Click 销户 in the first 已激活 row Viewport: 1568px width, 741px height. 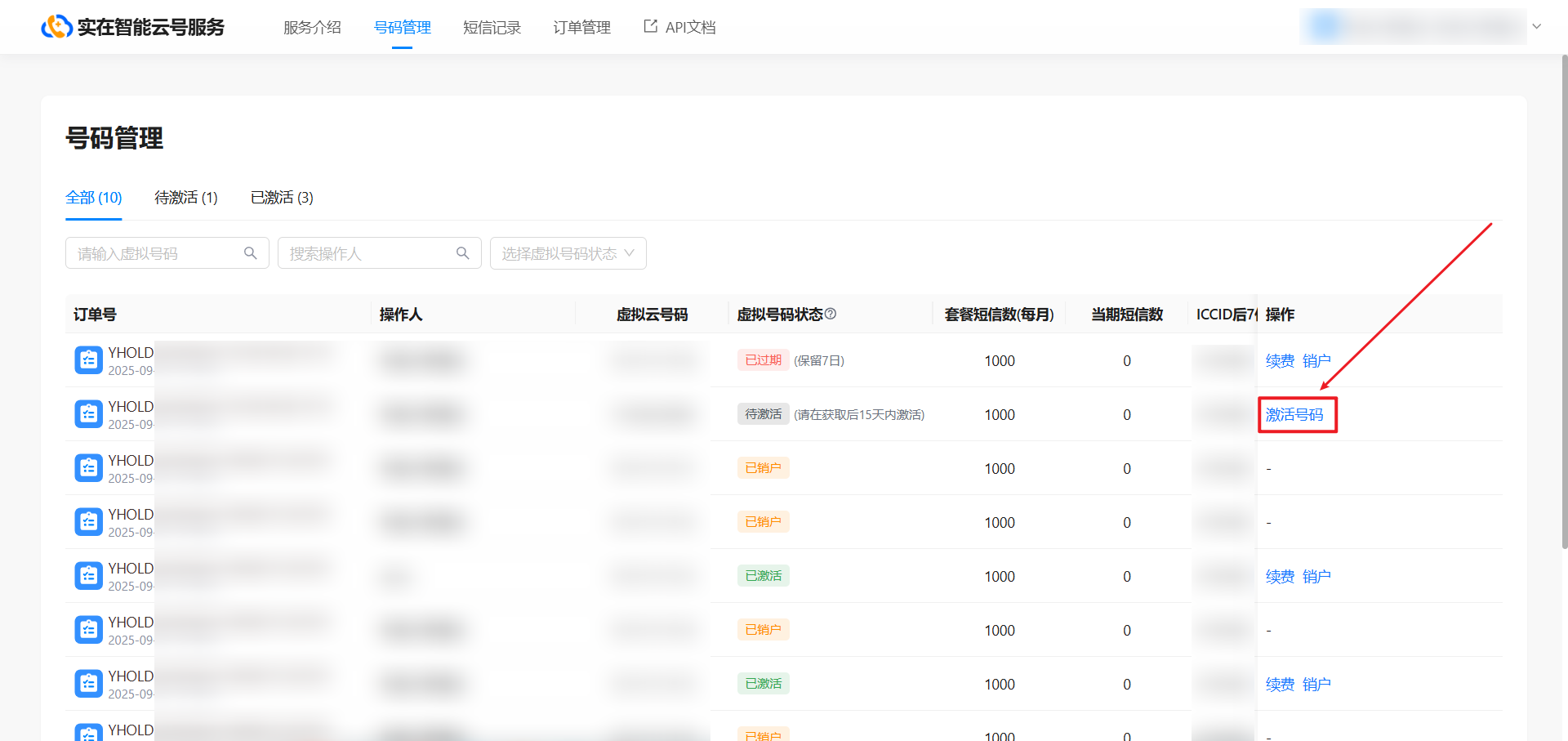(x=1316, y=577)
